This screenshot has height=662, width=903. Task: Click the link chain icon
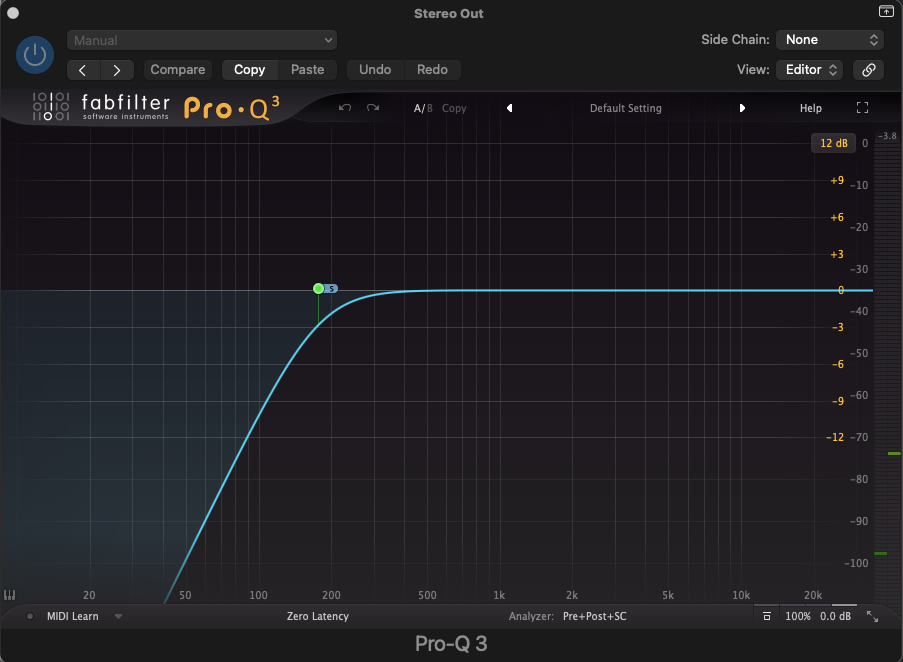click(868, 70)
